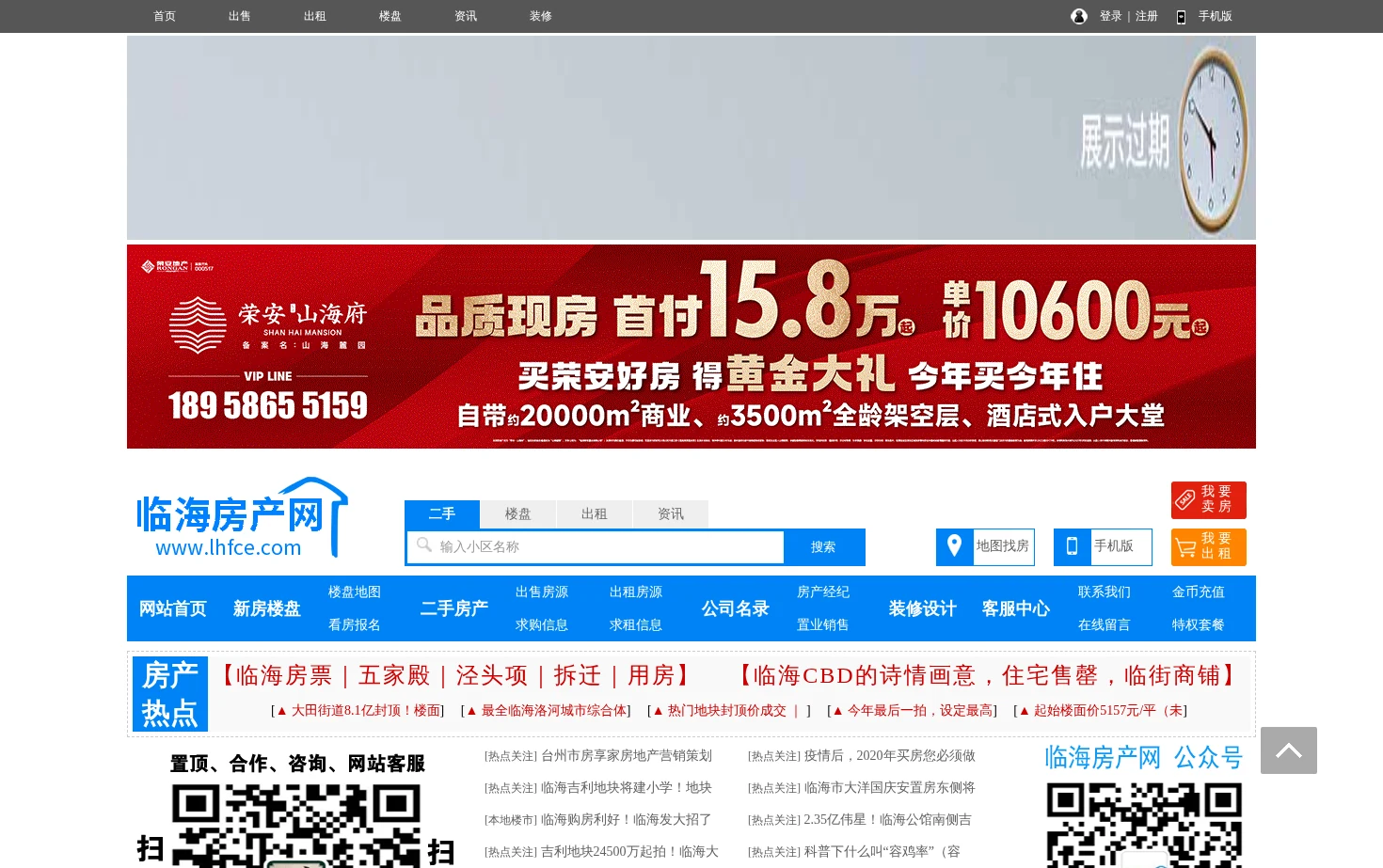1383x868 pixels.
Task: Click the price tag icon on 我要卖房
Action: [x=1185, y=499]
